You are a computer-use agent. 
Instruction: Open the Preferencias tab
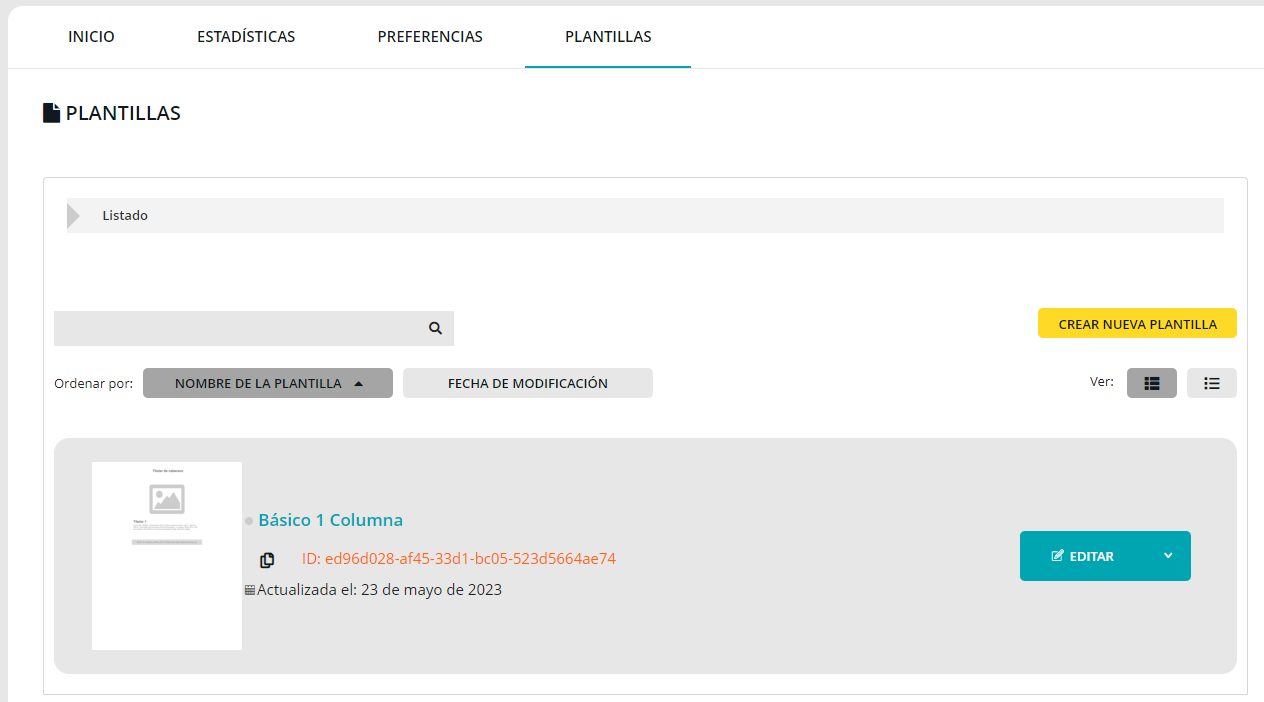point(430,37)
